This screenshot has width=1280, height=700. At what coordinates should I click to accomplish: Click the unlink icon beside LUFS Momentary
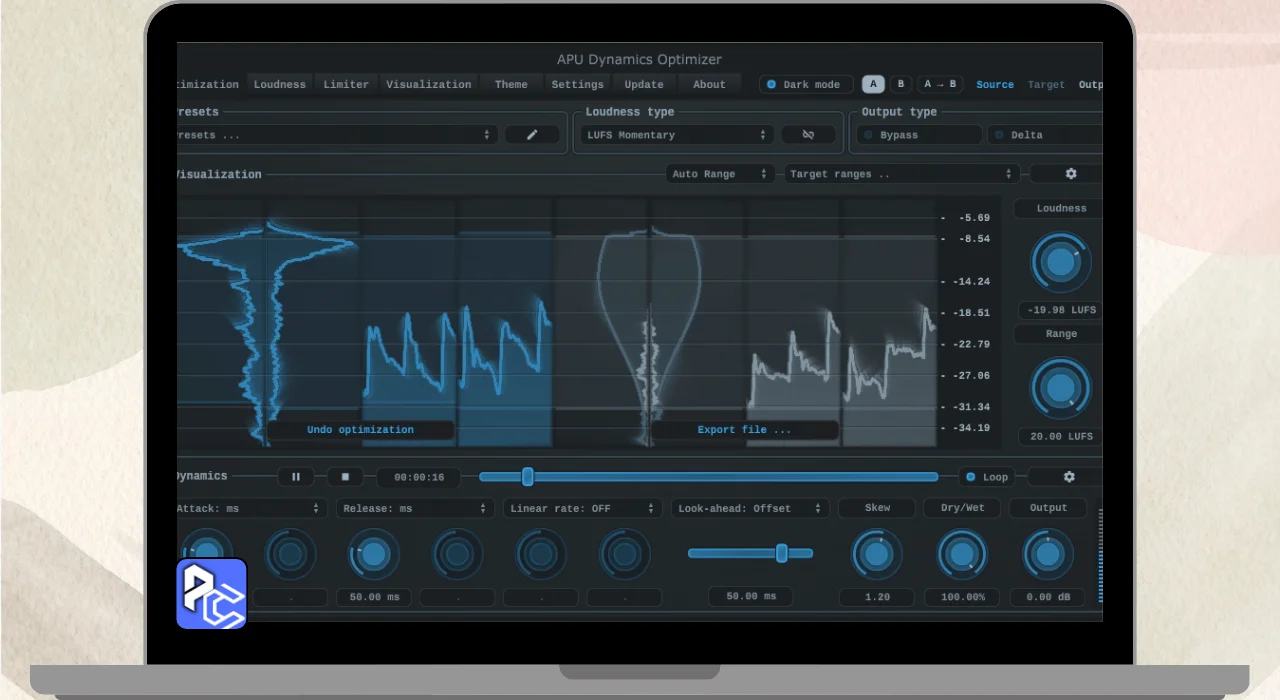(x=808, y=135)
